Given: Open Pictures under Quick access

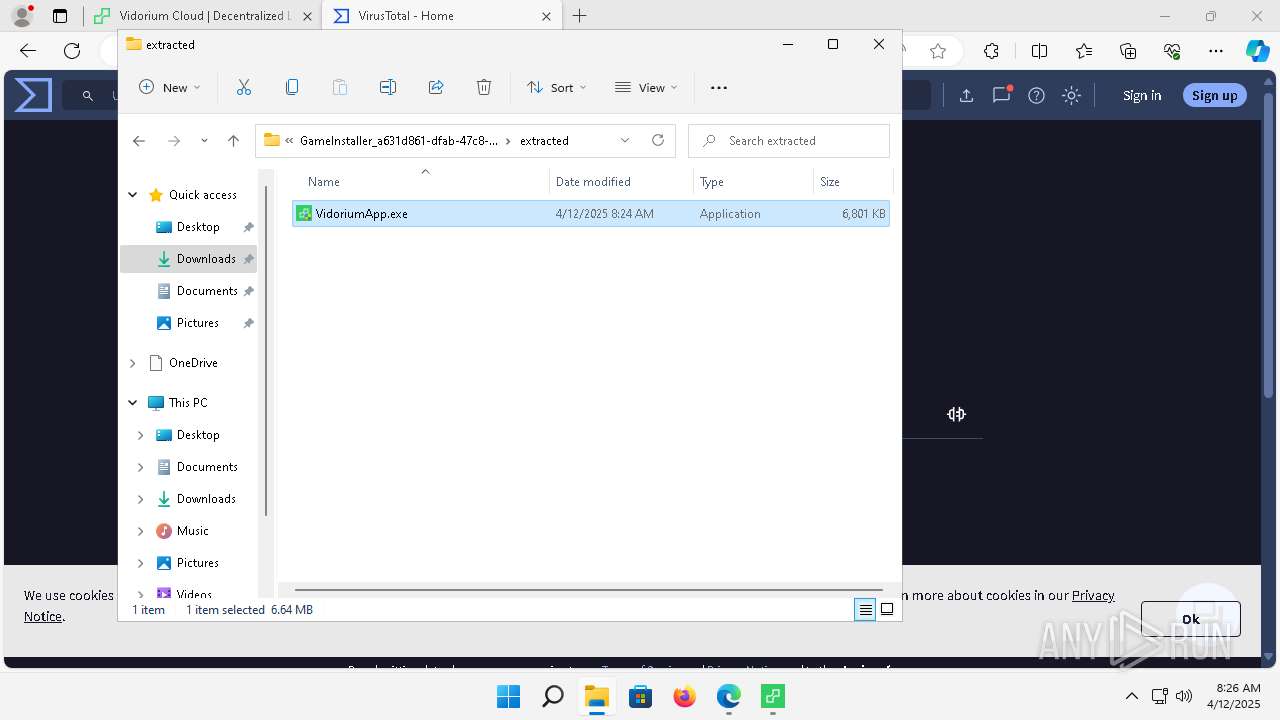Looking at the screenshot, I should [198, 323].
